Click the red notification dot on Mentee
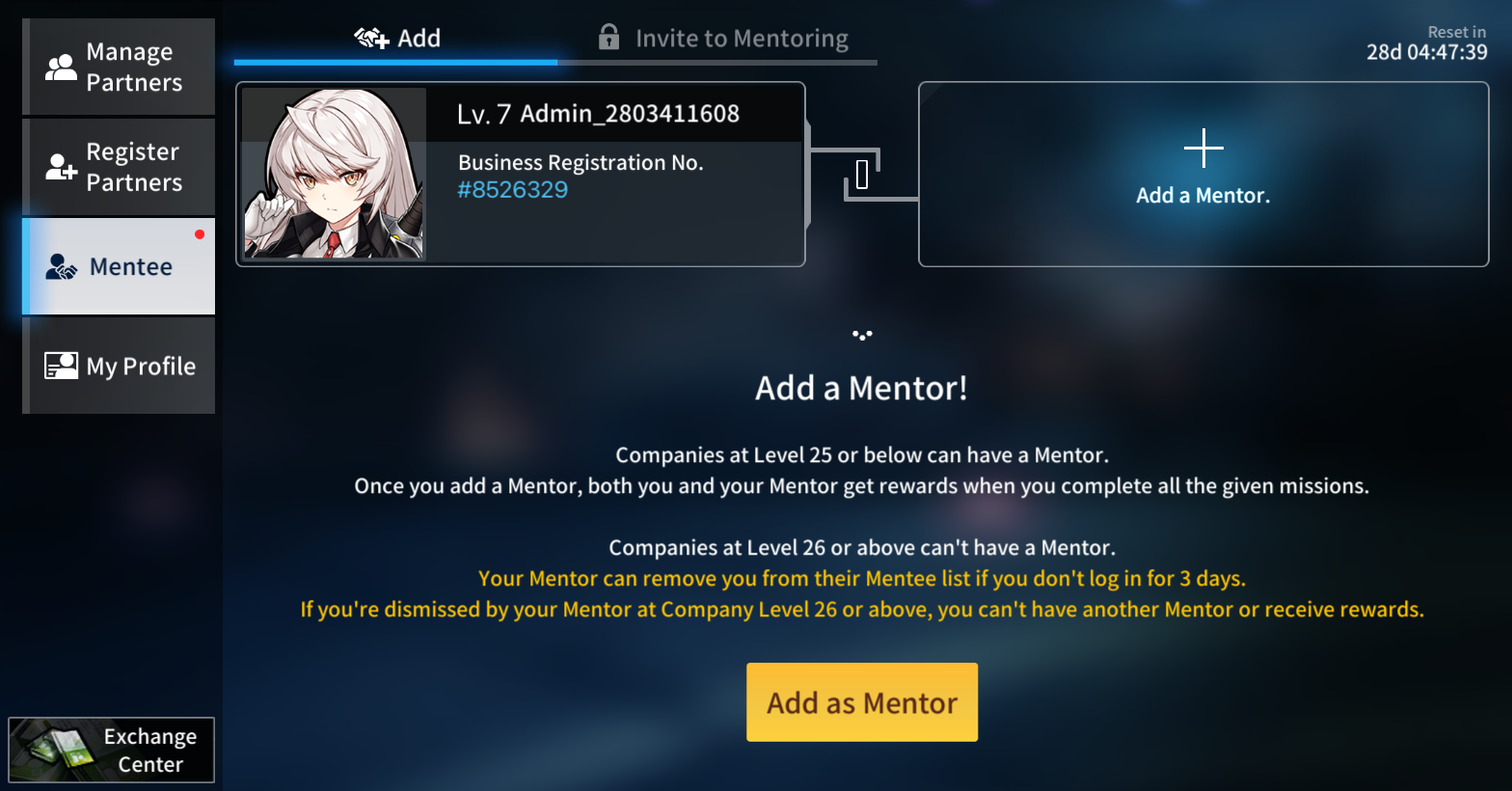This screenshot has width=1512, height=791. tap(200, 234)
